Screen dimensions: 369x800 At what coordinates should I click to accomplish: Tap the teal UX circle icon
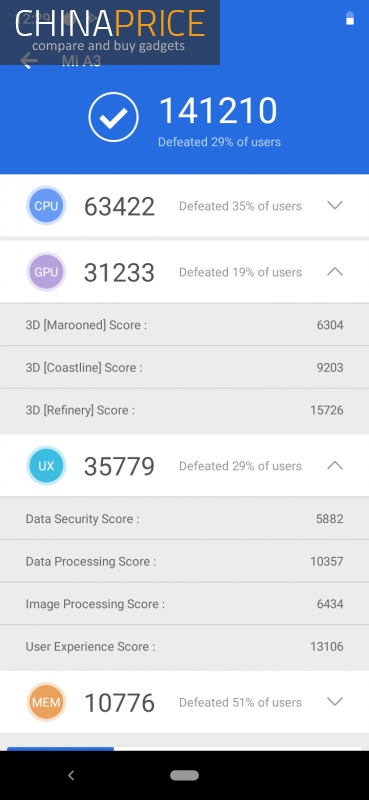tap(46, 466)
